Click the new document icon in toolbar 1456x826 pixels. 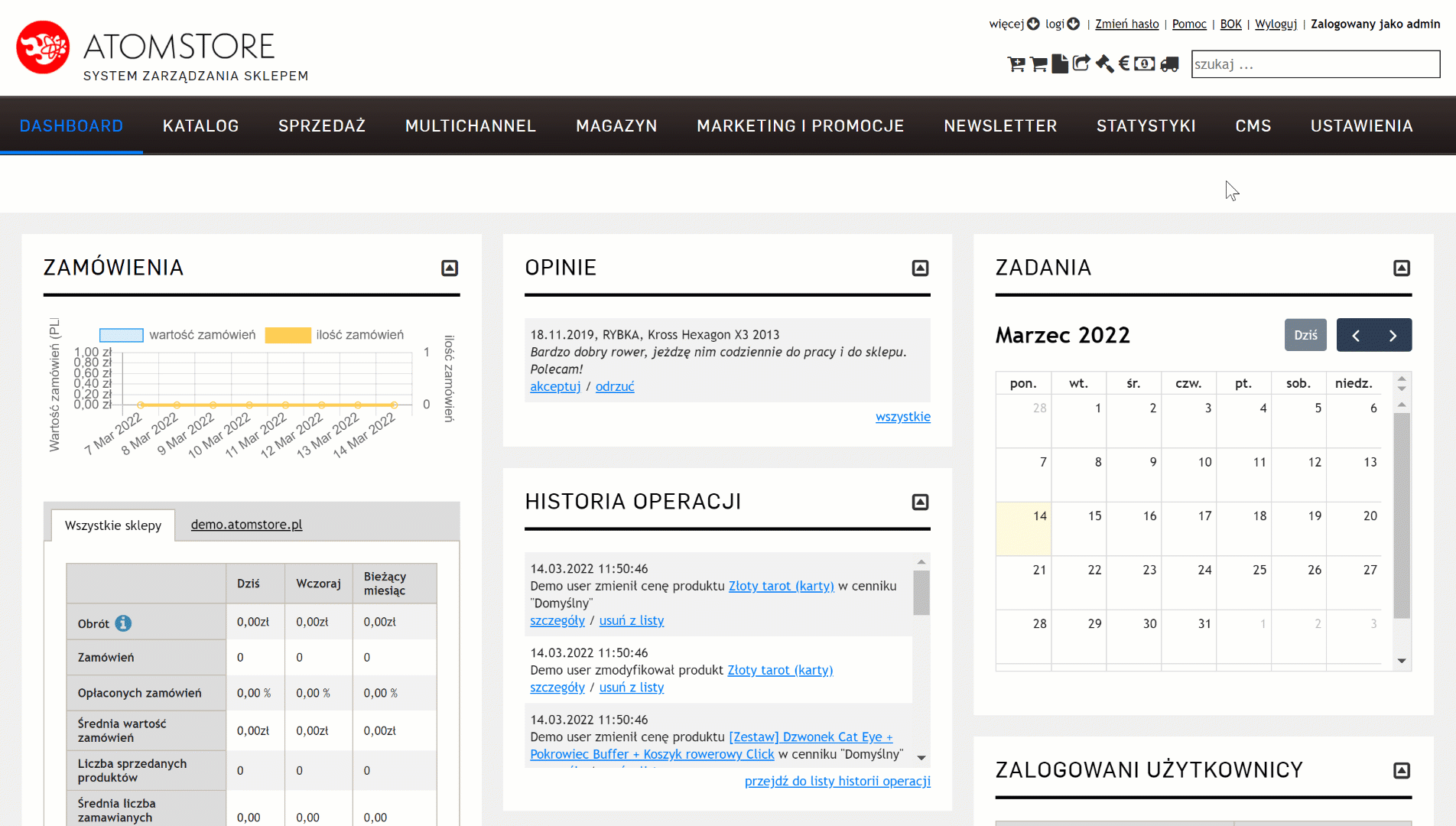(1060, 64)
